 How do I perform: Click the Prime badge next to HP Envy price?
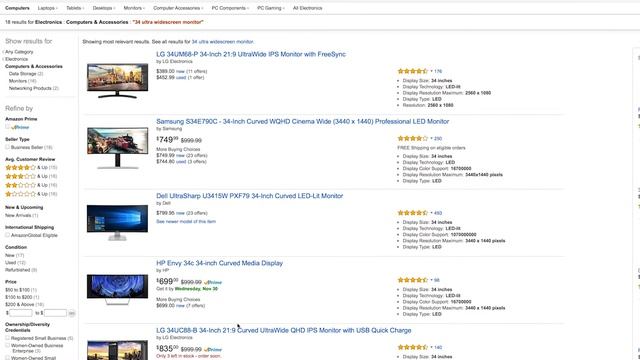click(x=213, y=282)
